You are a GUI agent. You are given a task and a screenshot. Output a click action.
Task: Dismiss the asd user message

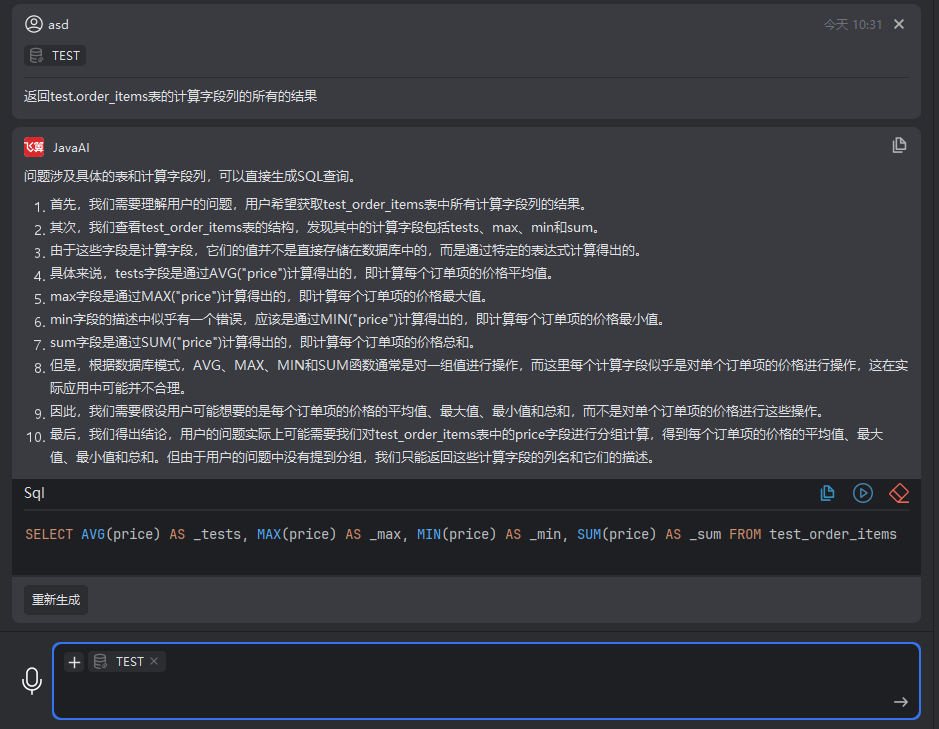[899, 24]
